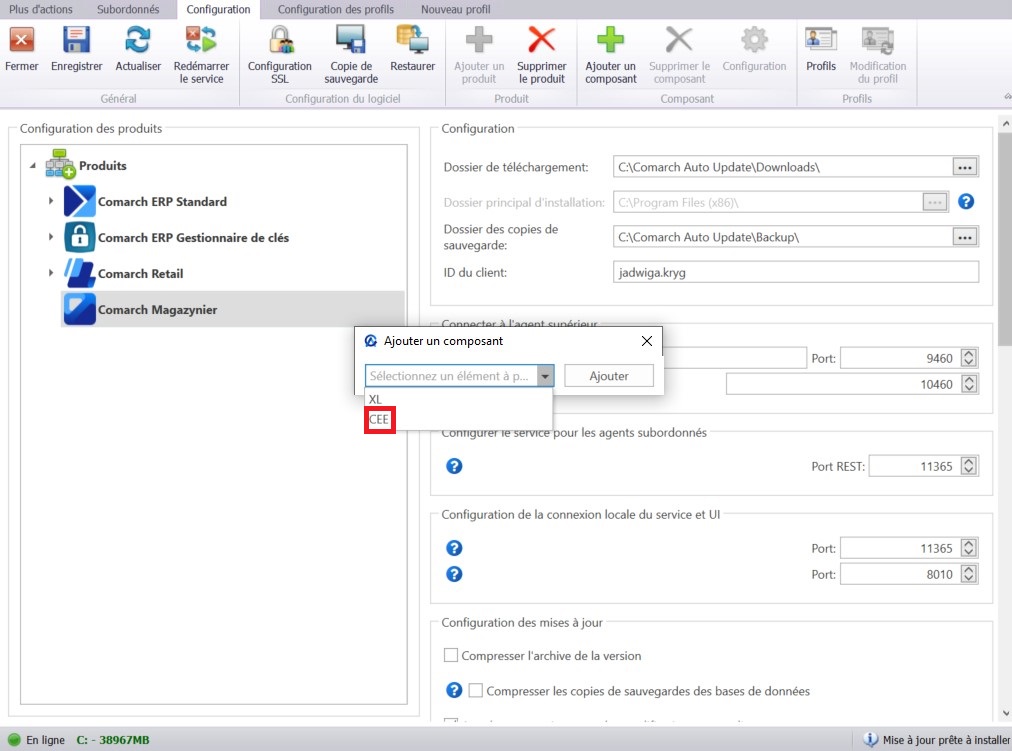Select the Configuration ribbon tab
The width and height of the screenshot is (1012, 751).
coord(218,10)
